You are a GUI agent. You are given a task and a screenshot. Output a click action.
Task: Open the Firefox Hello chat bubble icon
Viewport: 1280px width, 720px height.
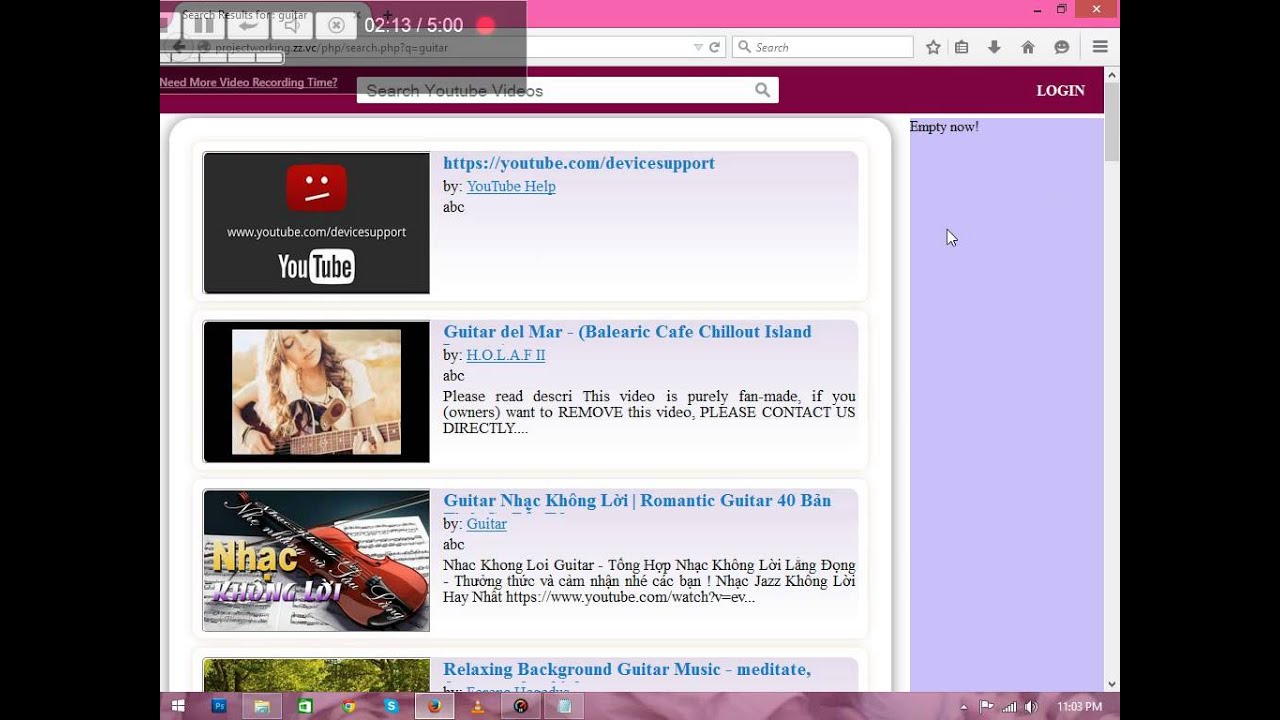click(x=1061, y=47)
